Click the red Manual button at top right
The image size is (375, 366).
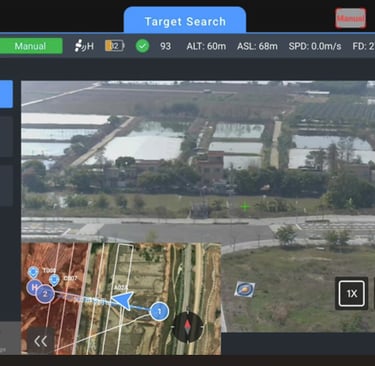351,18
